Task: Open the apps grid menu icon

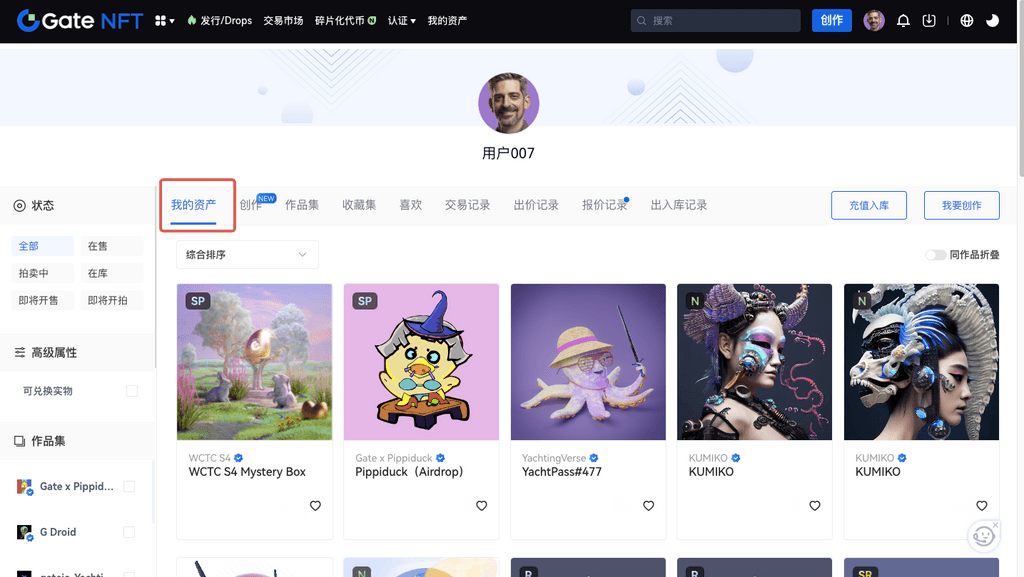Action: (x=164, y=20)
